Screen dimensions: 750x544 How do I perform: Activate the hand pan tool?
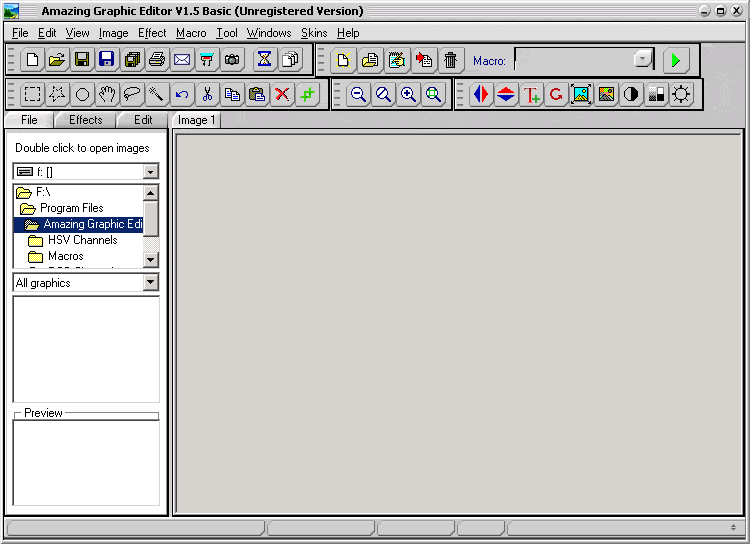(107, 94)
